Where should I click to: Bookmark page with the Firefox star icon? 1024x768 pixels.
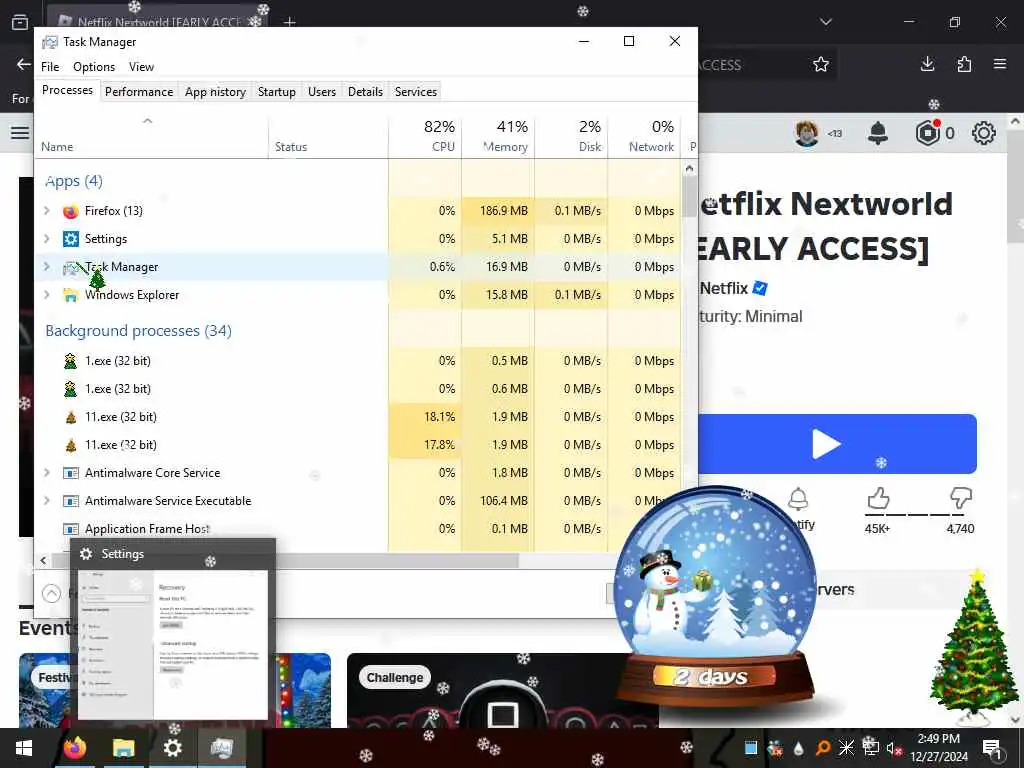[821, 65]
